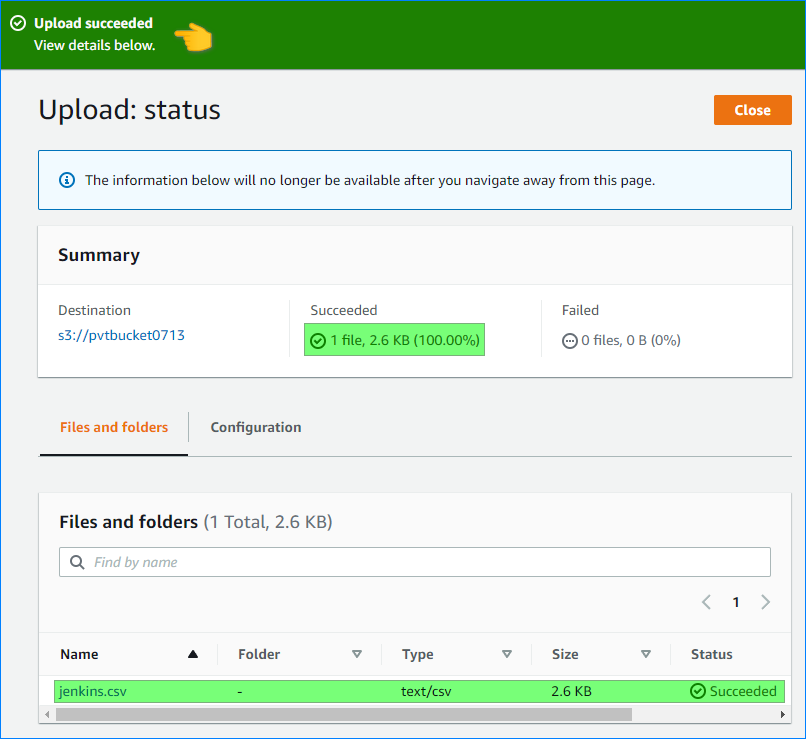This screenshot has width=806, height=739.
Task: Click the green checkmark beside 1 file succeeded
Action: coord(318,341)
